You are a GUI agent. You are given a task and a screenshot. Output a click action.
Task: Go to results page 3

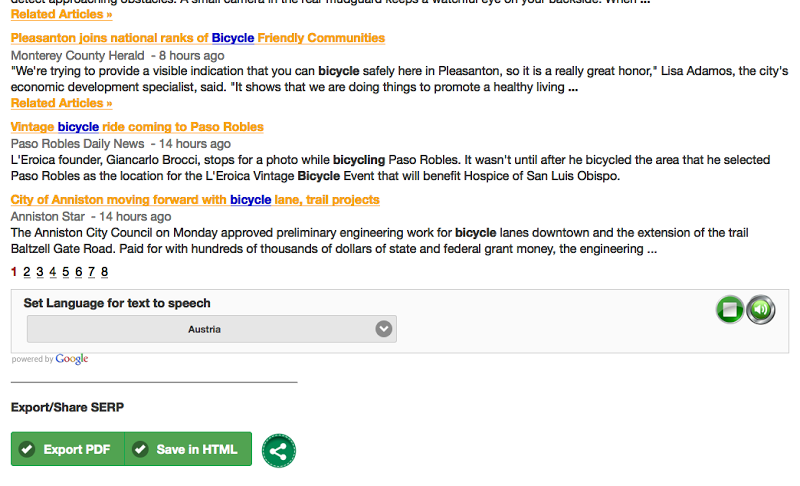[x=40, y=272]
